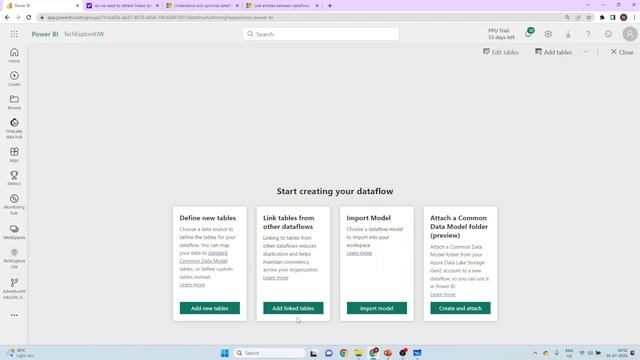Viewport: 640px width, 360px height.
Task: Reload the page with browser refresh
Action: (x=29, y=18)
